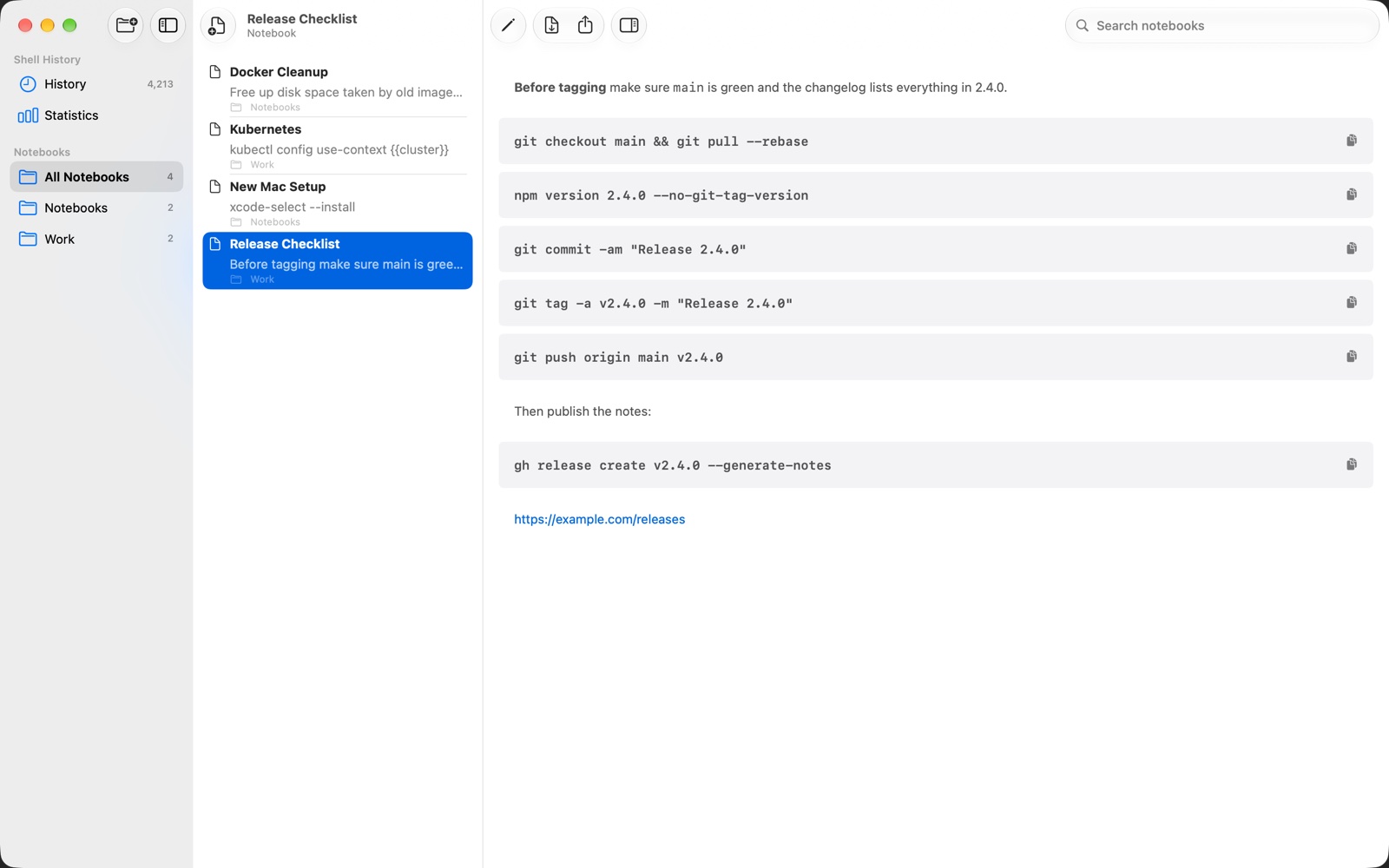Viewport: 1389px width, 868px height.
Task: Click the new folder icon
Action: pos(126,25)
